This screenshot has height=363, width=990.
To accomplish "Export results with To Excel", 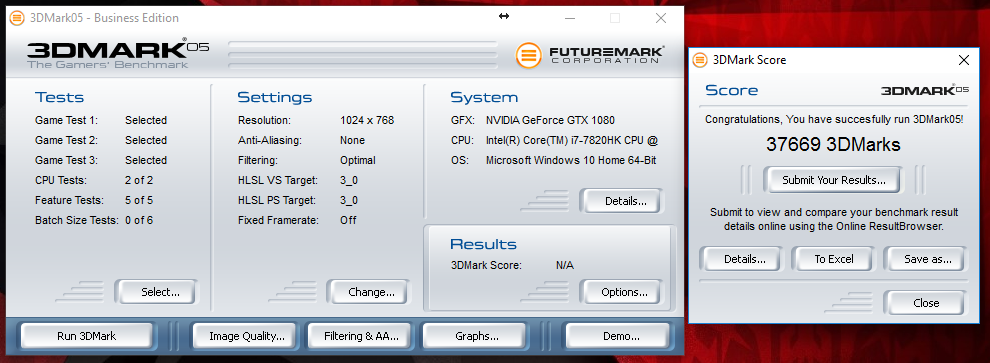I will (x=833, y=259).
